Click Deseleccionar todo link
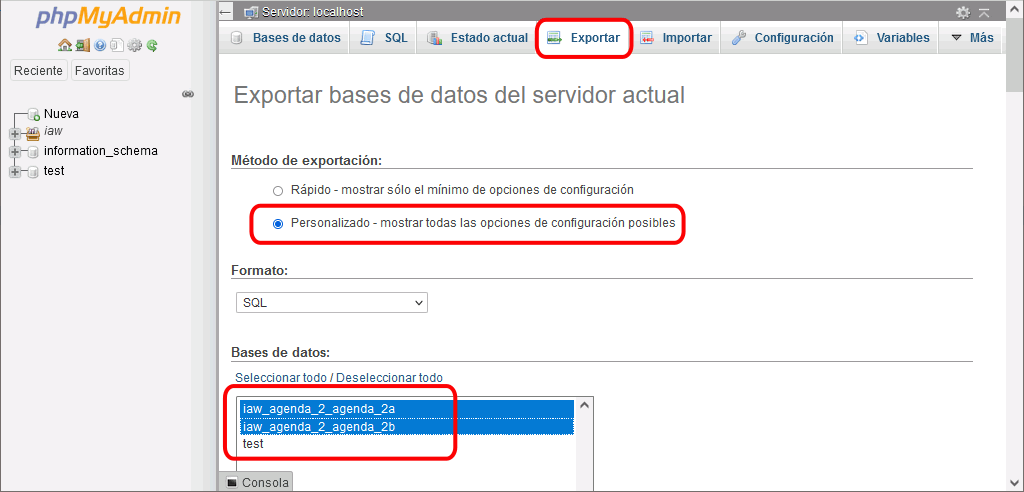Viewport: 1024px width, 492px height. point(389,378)
